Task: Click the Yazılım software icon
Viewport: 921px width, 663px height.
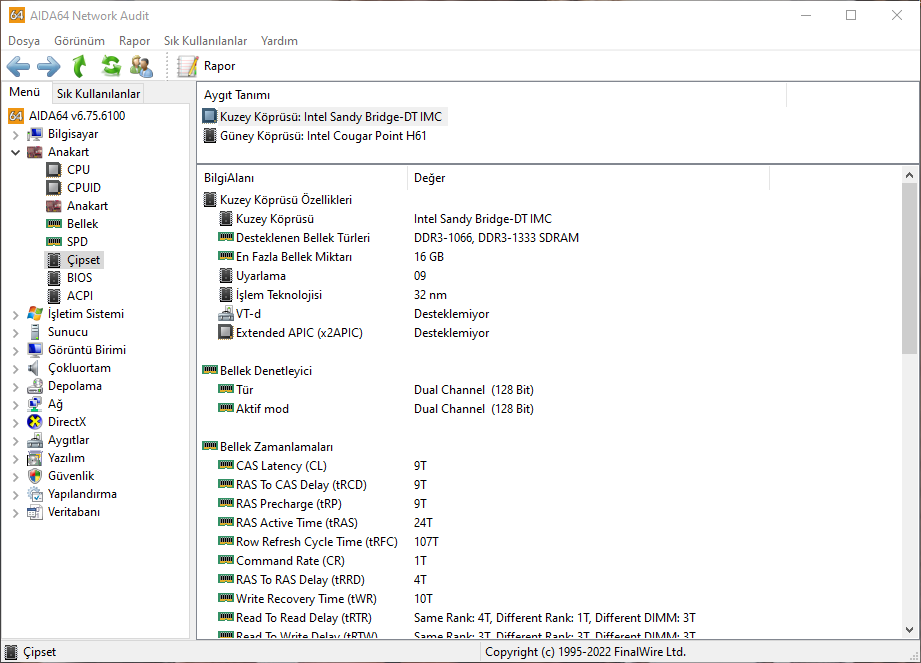Action: tap(35, 458)
